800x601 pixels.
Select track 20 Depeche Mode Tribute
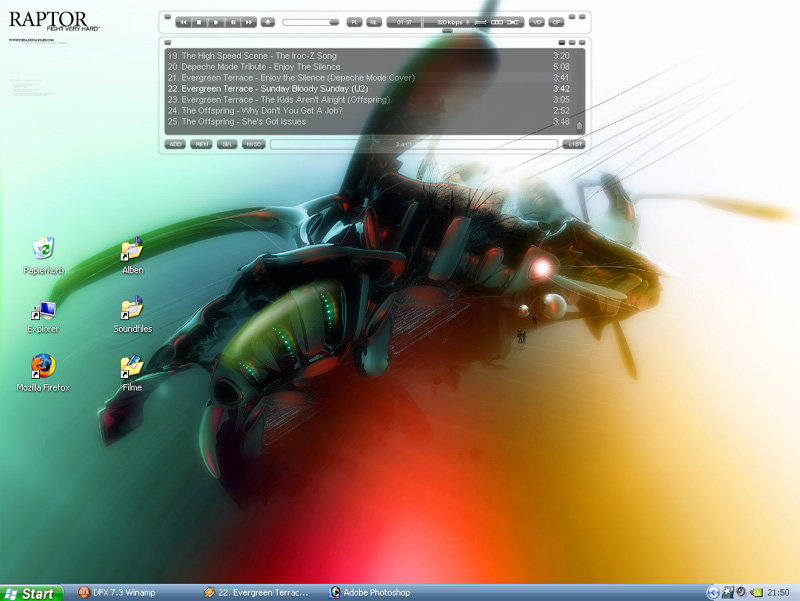[368, 67]
